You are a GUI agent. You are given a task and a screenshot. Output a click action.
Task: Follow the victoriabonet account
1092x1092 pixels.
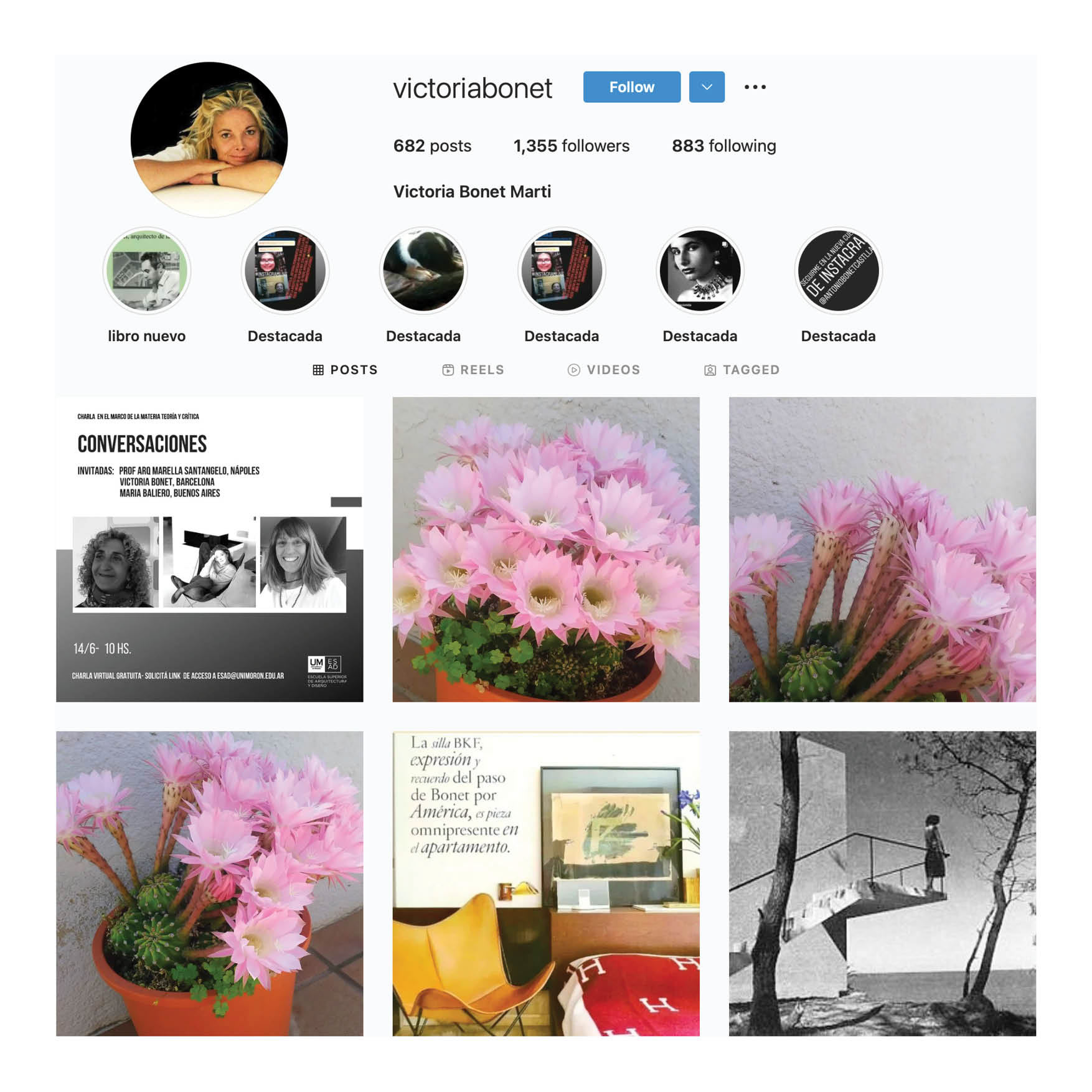(632, 87)
